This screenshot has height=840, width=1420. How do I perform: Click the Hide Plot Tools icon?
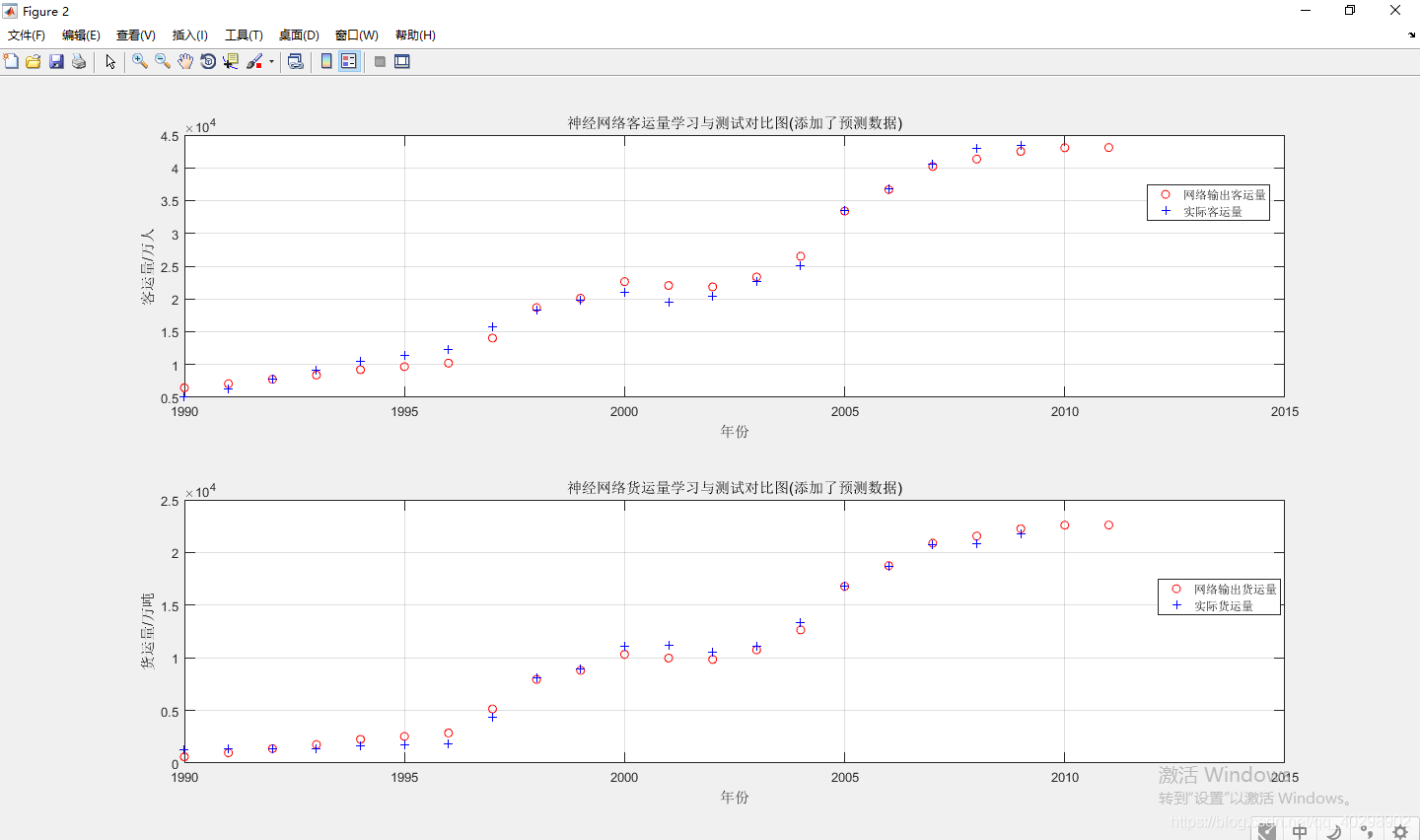coord(380,61)
